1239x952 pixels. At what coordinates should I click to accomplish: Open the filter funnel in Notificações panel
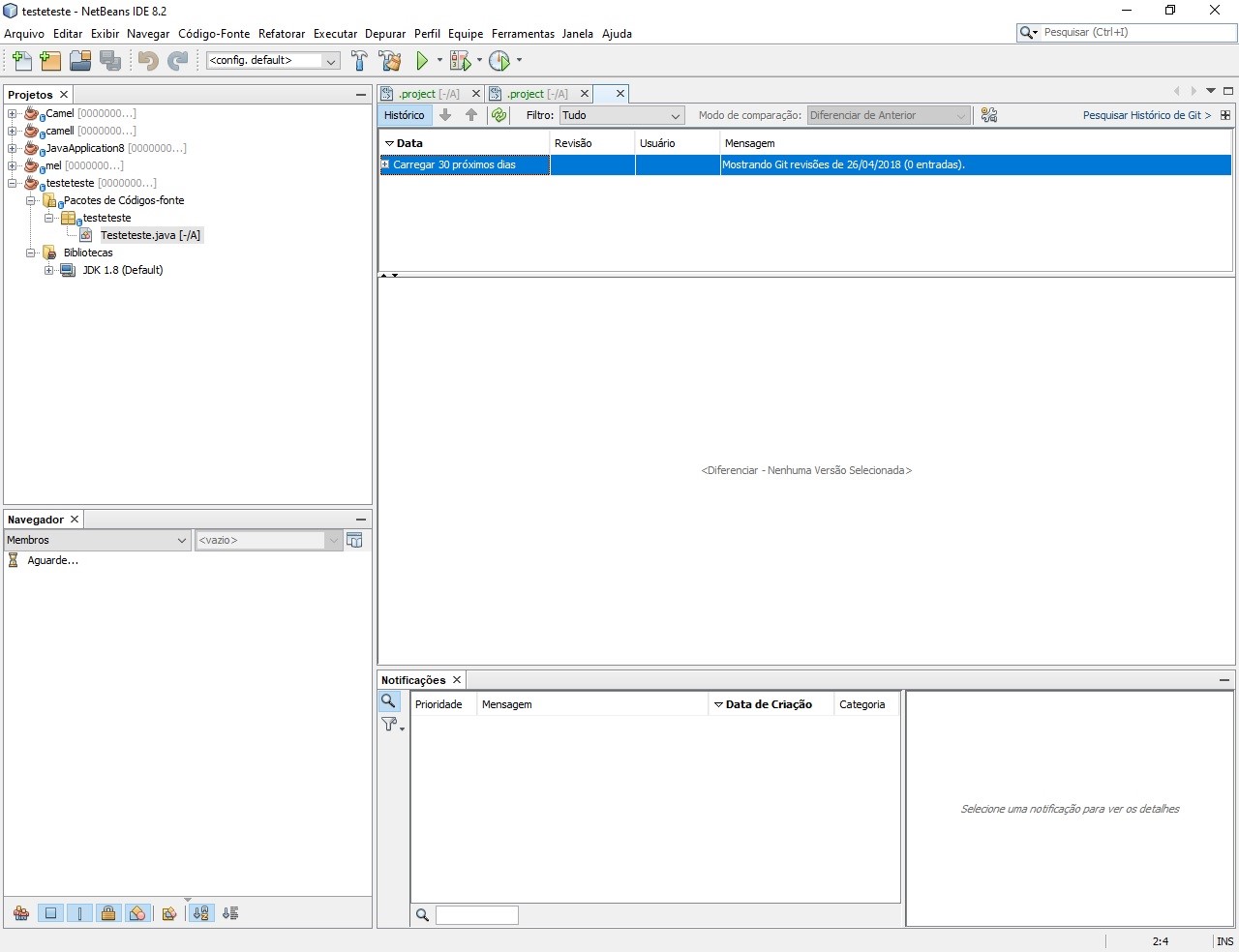pyautogui.click(x=391, y=724)
